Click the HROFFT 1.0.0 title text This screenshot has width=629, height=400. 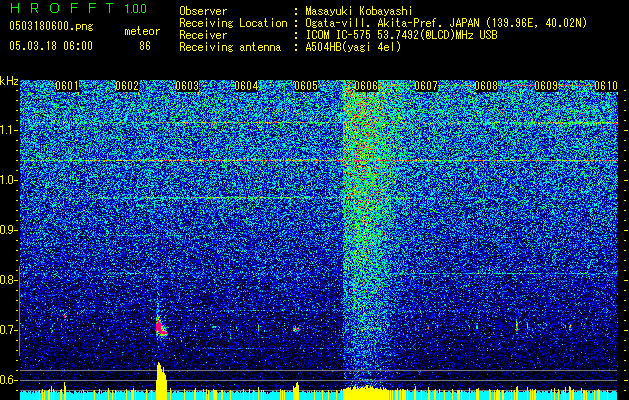(x=79, y=8)
